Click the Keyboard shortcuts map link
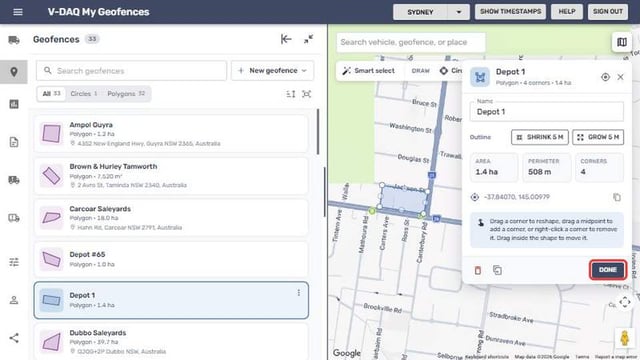This screenshot has width=640, height=360. point(487,357)
